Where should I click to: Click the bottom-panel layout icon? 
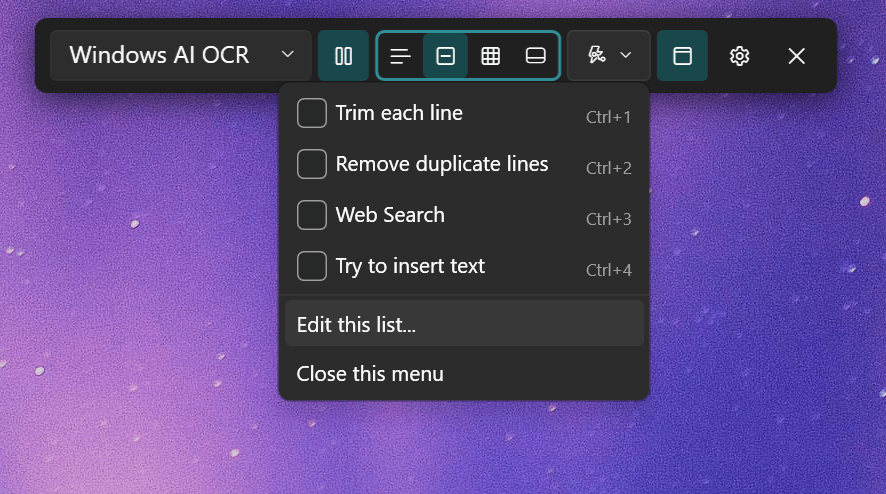(x=535, y=56)
